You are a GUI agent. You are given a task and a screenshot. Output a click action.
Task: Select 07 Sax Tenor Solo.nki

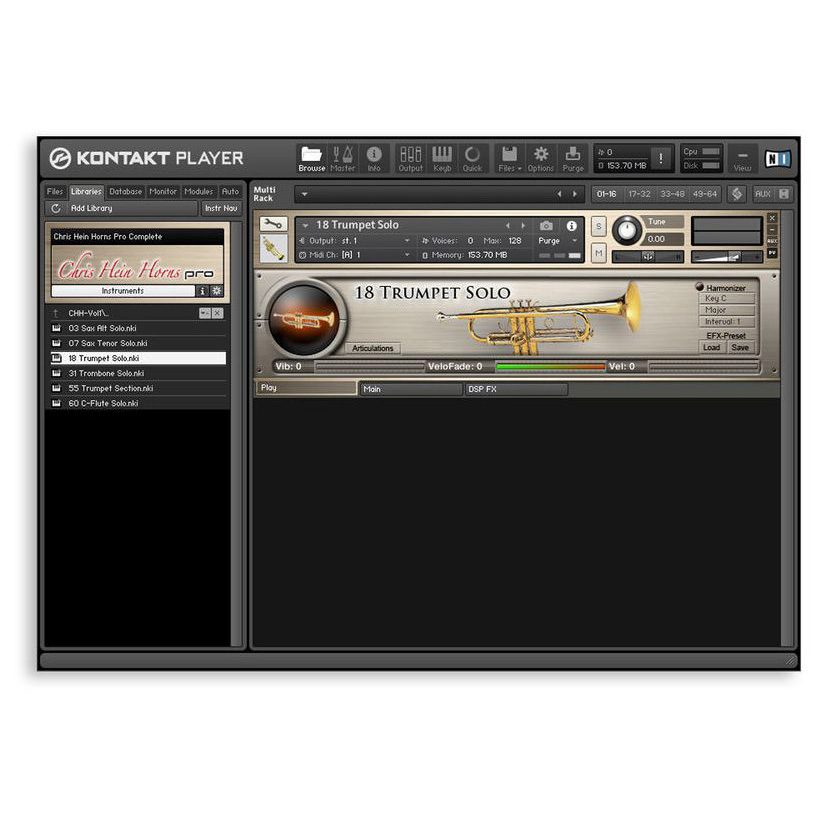pos(138,344)
